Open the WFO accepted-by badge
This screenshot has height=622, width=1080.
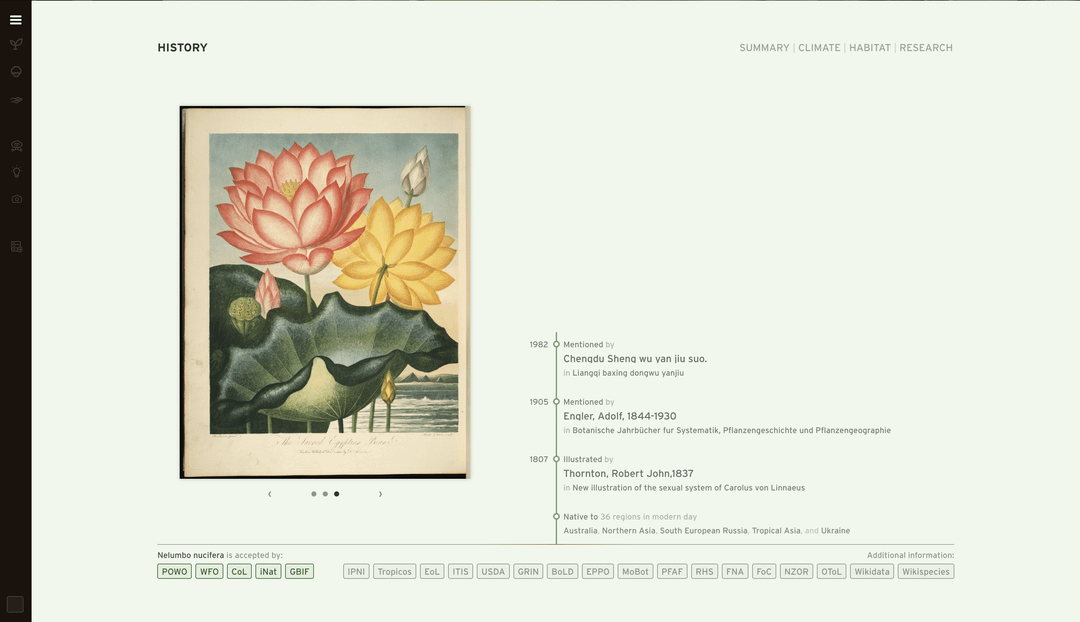pyautogui.click(x=209, y=572)
